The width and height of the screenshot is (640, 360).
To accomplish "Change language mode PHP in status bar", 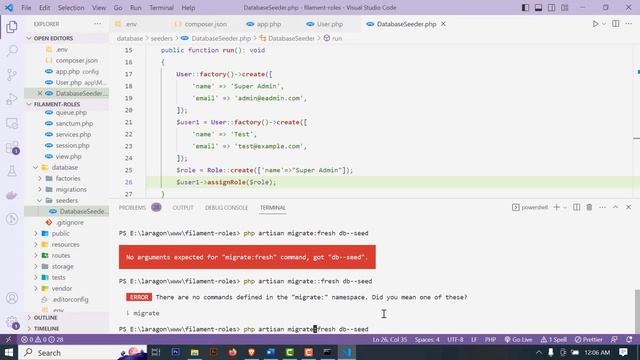I will coord(490,340).
